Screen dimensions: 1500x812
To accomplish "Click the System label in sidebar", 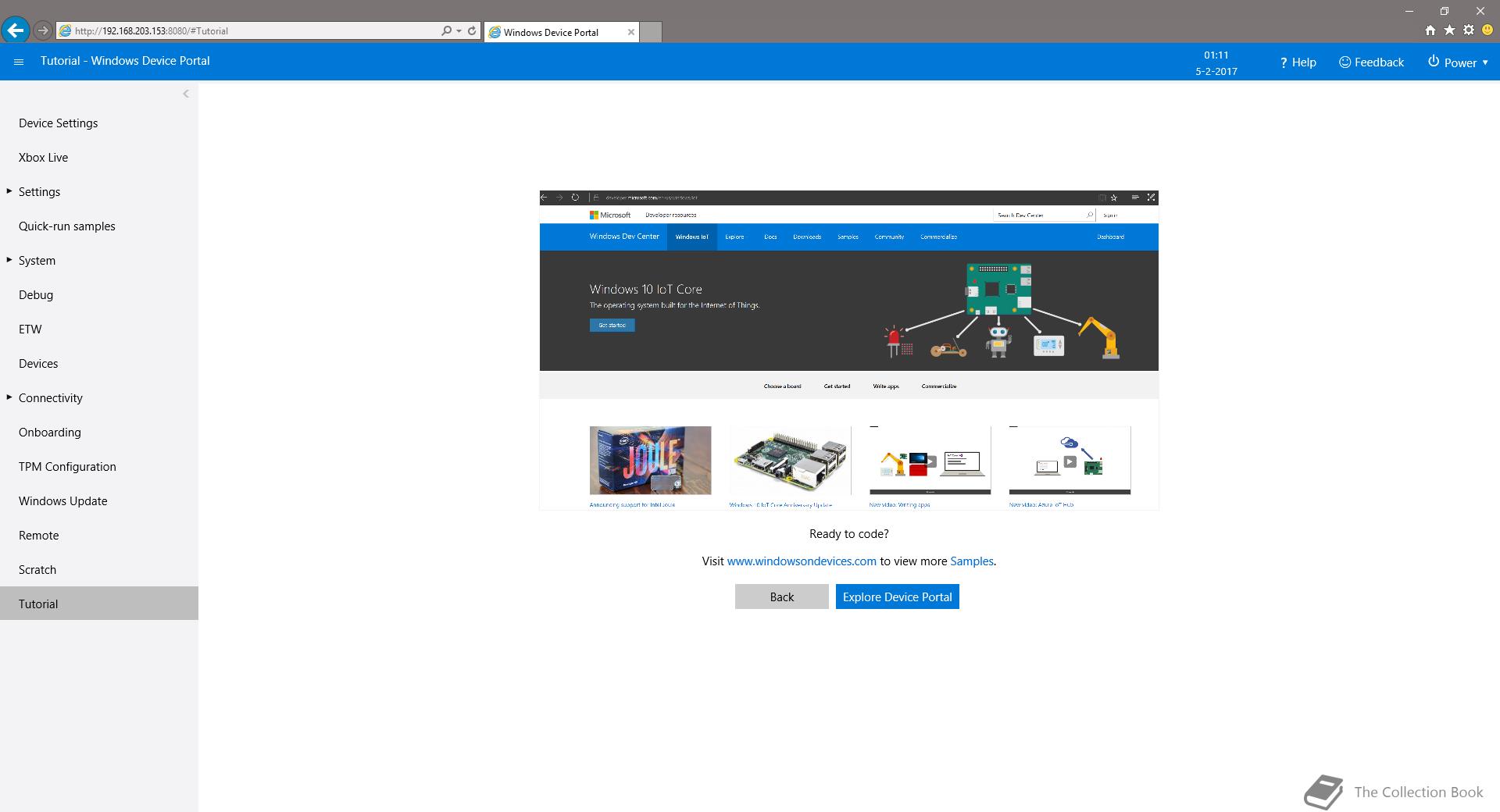I will (37, 261).
